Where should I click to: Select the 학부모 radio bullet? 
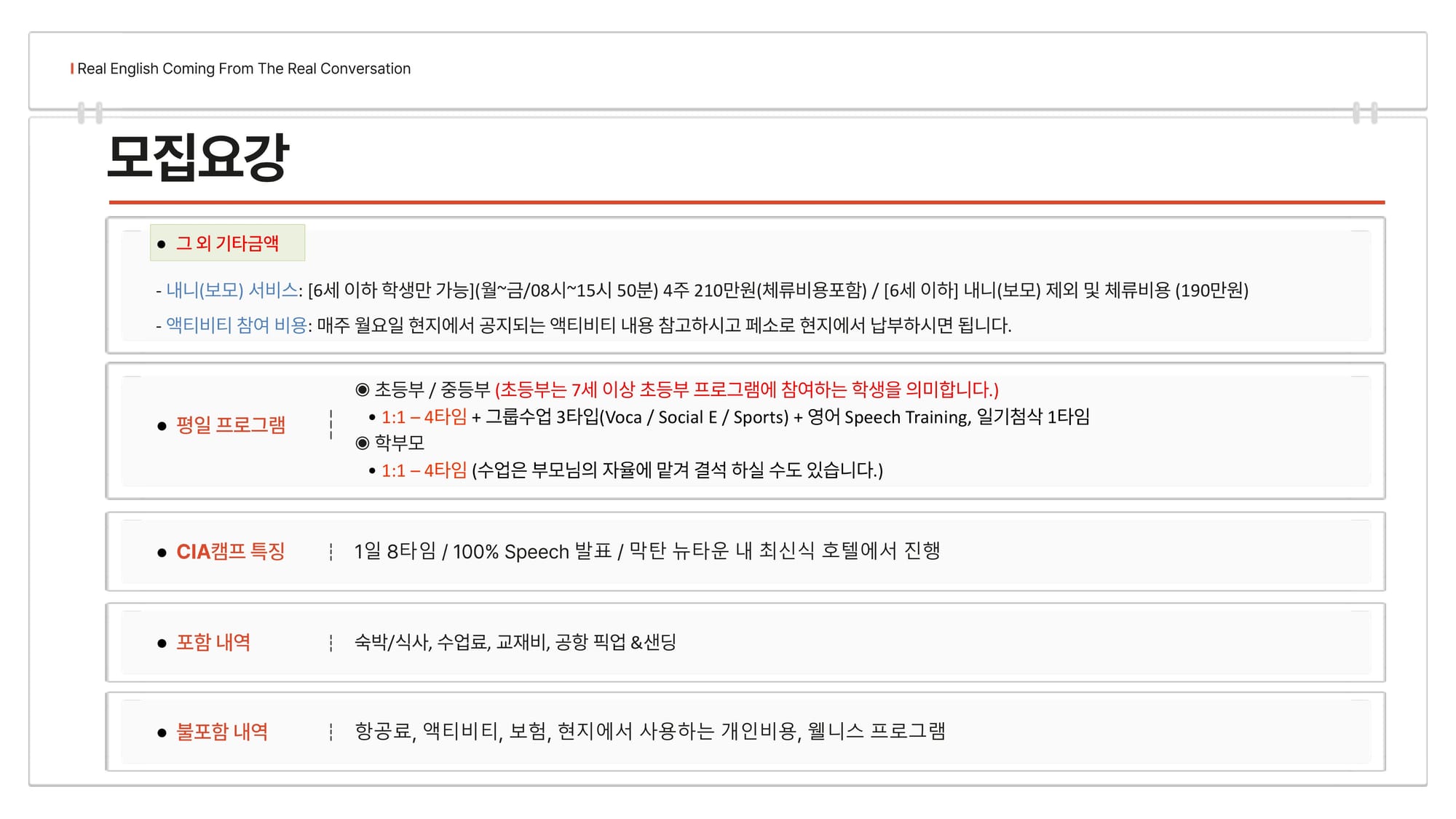[x=363, y=443]
